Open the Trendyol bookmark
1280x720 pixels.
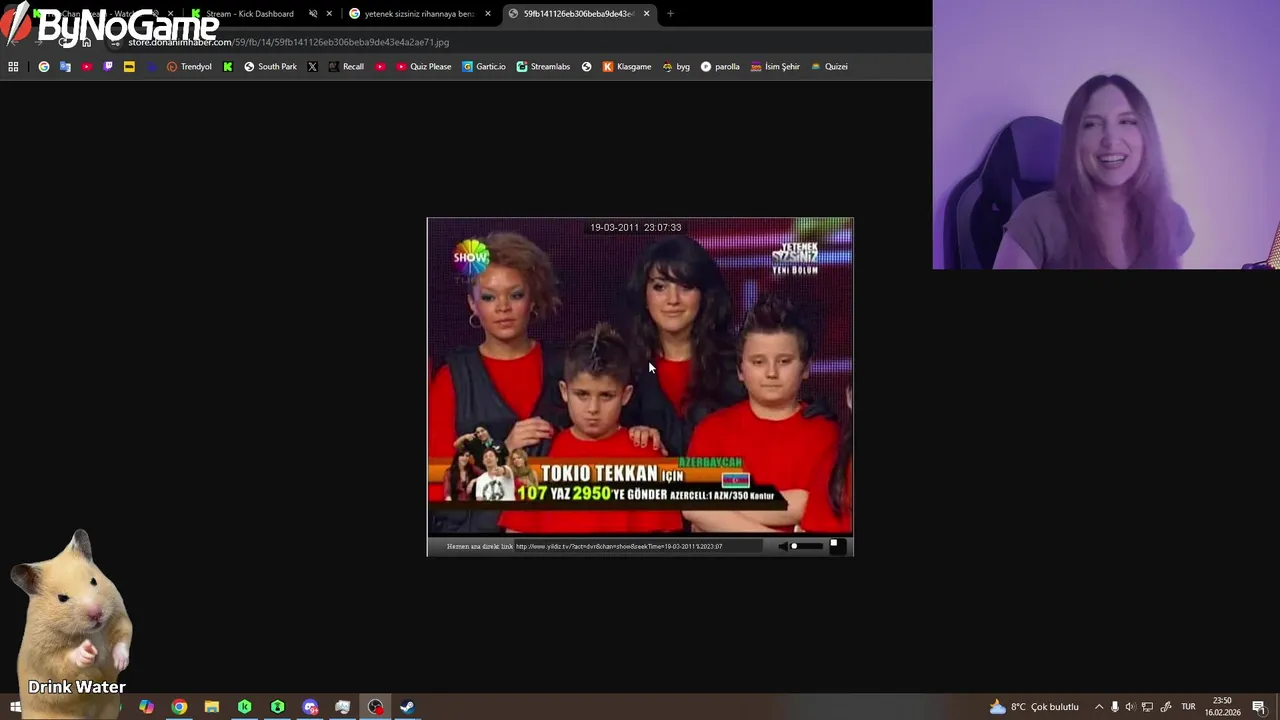click(x=189, y=67)
